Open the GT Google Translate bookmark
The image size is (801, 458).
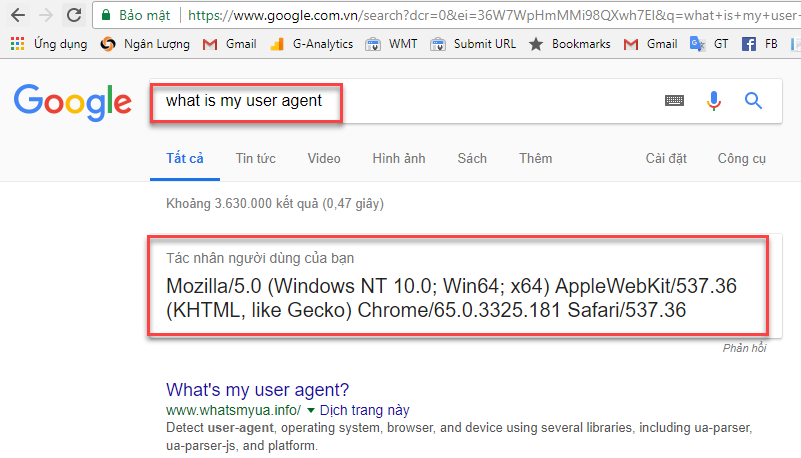pyautogui.click(x=709, y=44)
